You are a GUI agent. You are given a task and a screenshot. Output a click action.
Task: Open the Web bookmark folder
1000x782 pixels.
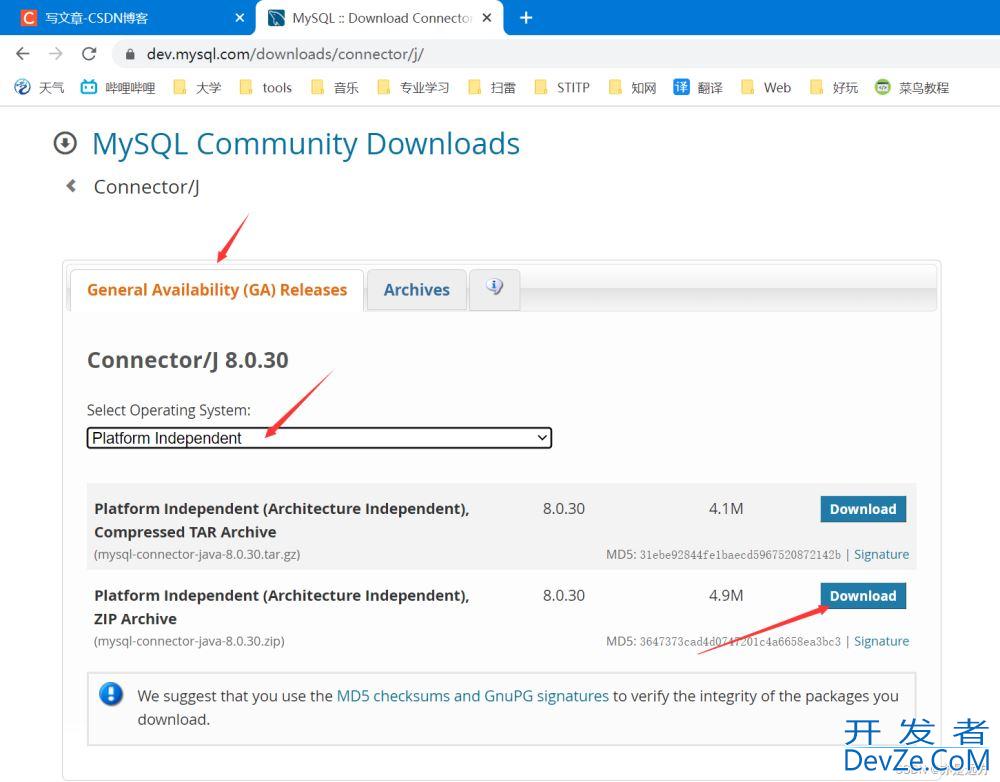[x=765, y=87]
